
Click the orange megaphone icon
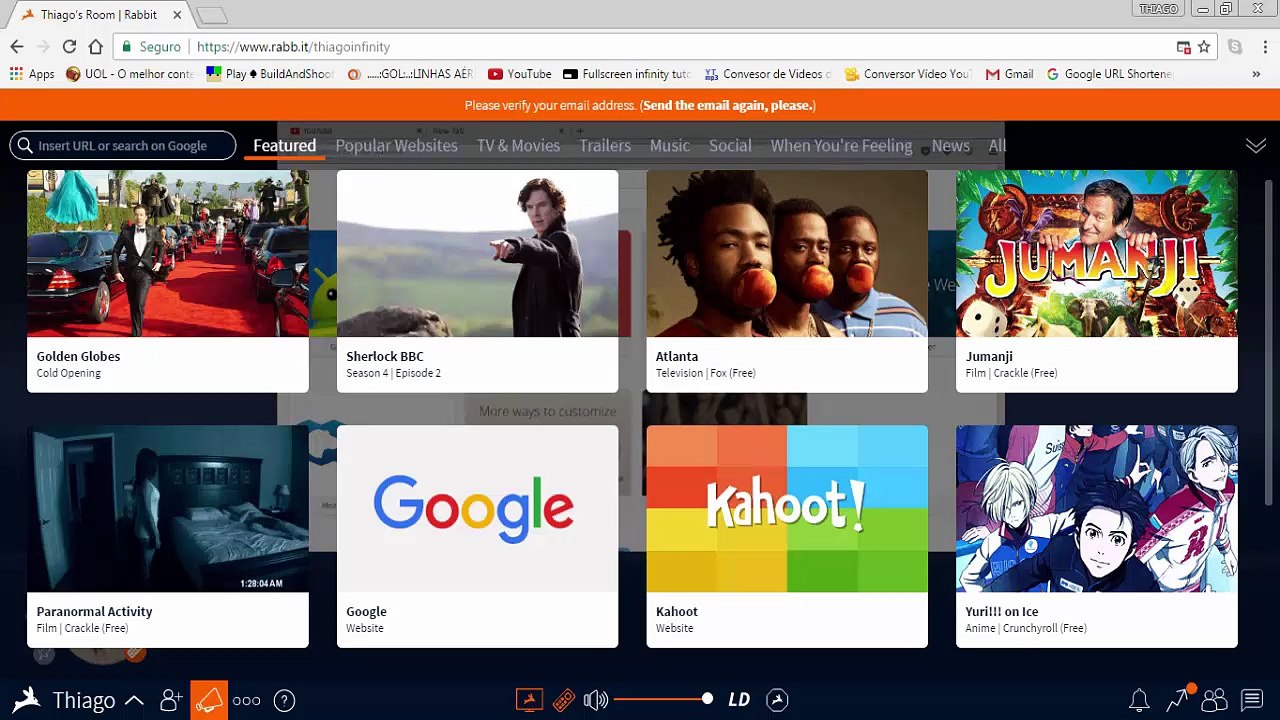click(209, 700)
